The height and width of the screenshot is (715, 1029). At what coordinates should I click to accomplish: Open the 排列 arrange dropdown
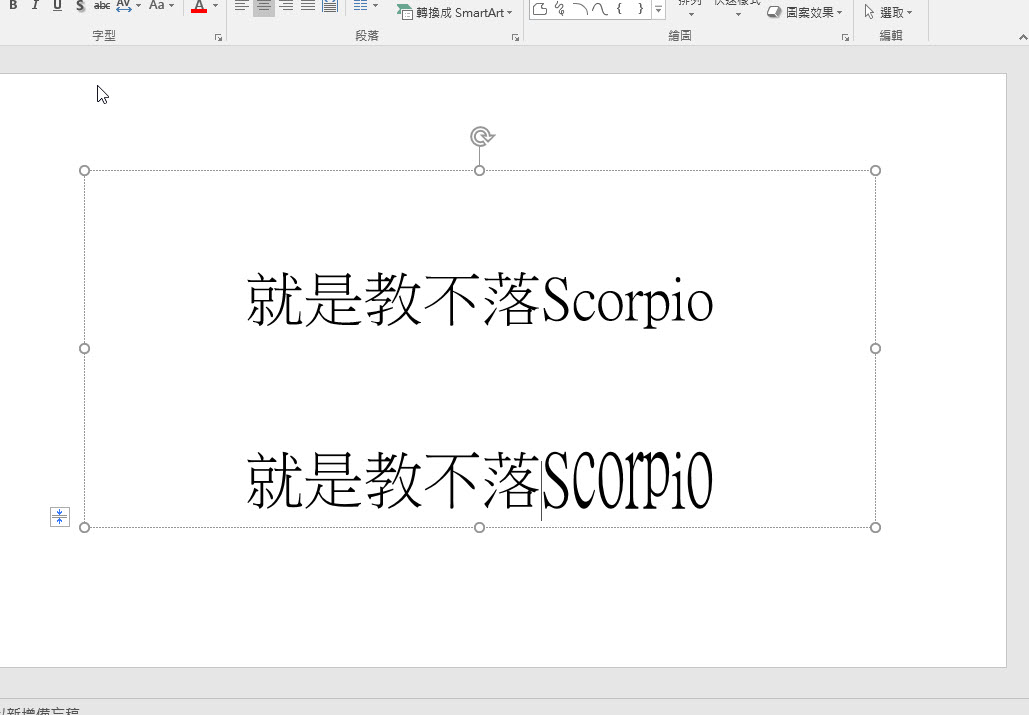tap(690, 8)
